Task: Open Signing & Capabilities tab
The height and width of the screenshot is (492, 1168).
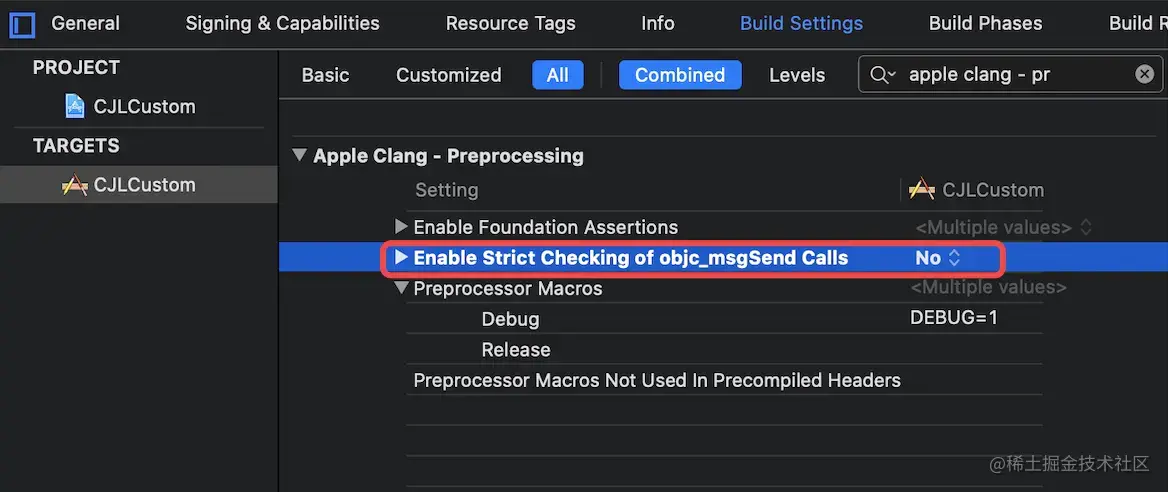Action: [282, 23]
